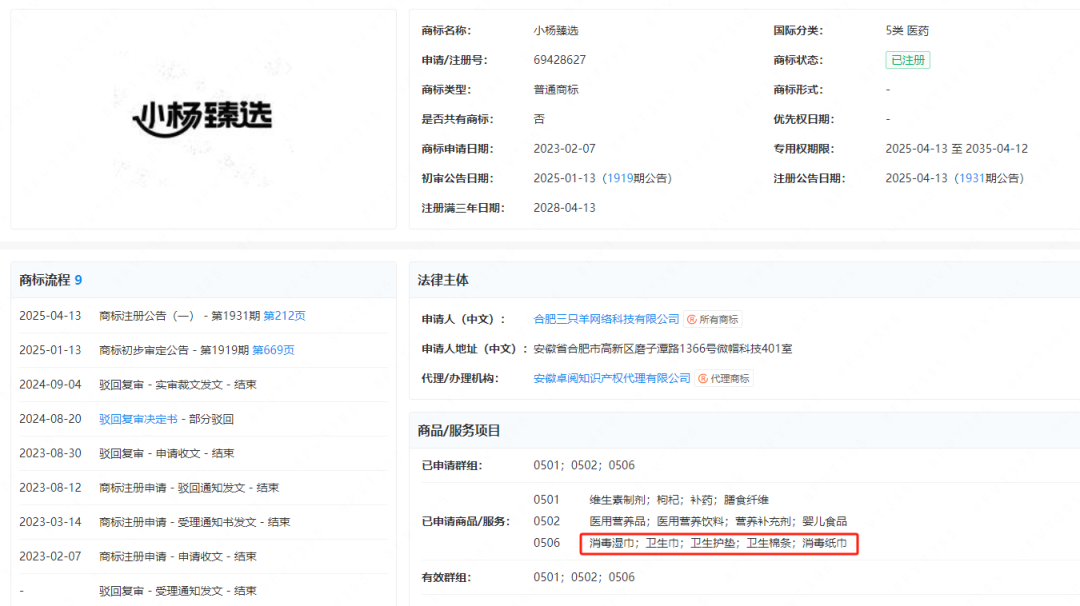
Task: Select the application number 69428627
Action: (559, 60)
